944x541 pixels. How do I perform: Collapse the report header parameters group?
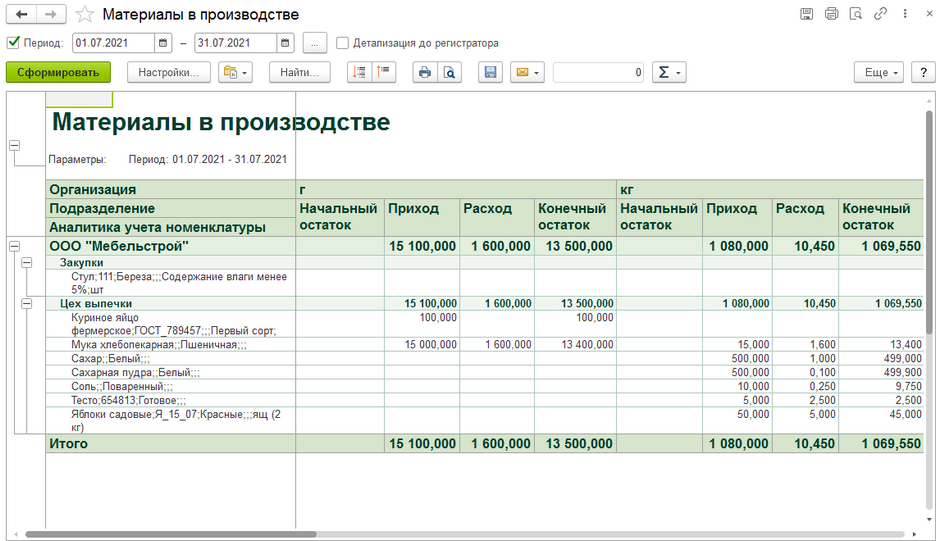click(14, 146)
